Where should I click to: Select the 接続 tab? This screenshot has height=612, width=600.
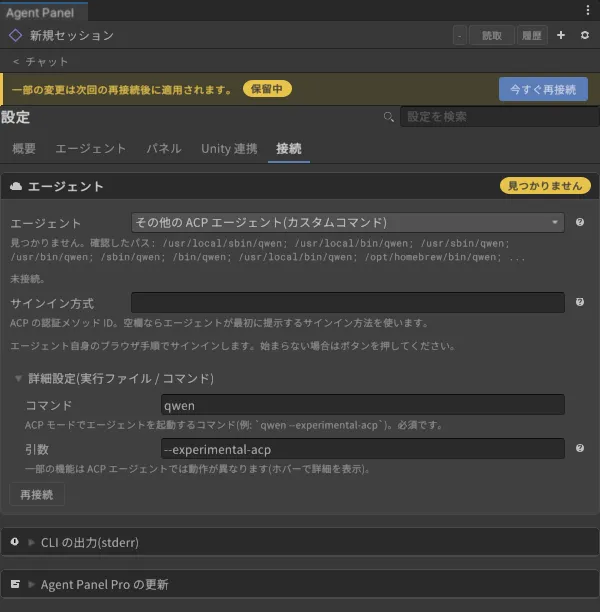tap(289, 149)
